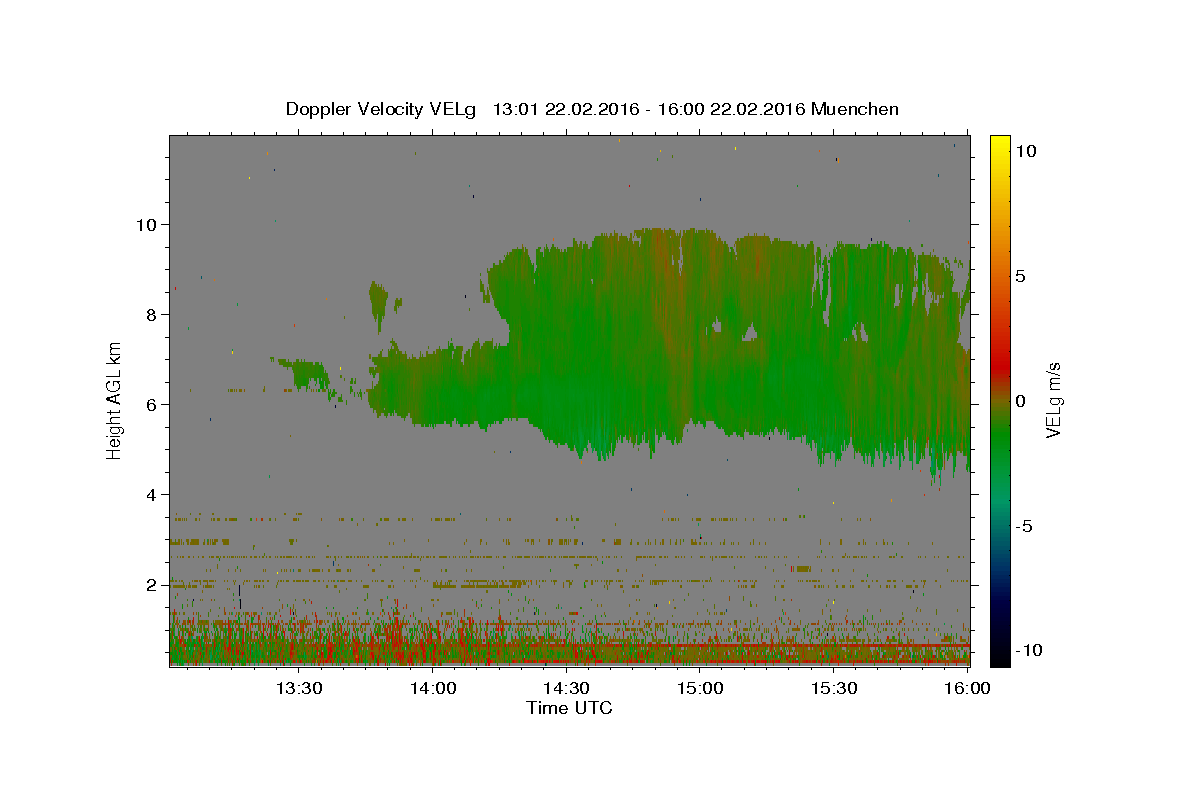Click the height label 4 on y-axis
1200x800 pixels.
click(x=151, y=494)
